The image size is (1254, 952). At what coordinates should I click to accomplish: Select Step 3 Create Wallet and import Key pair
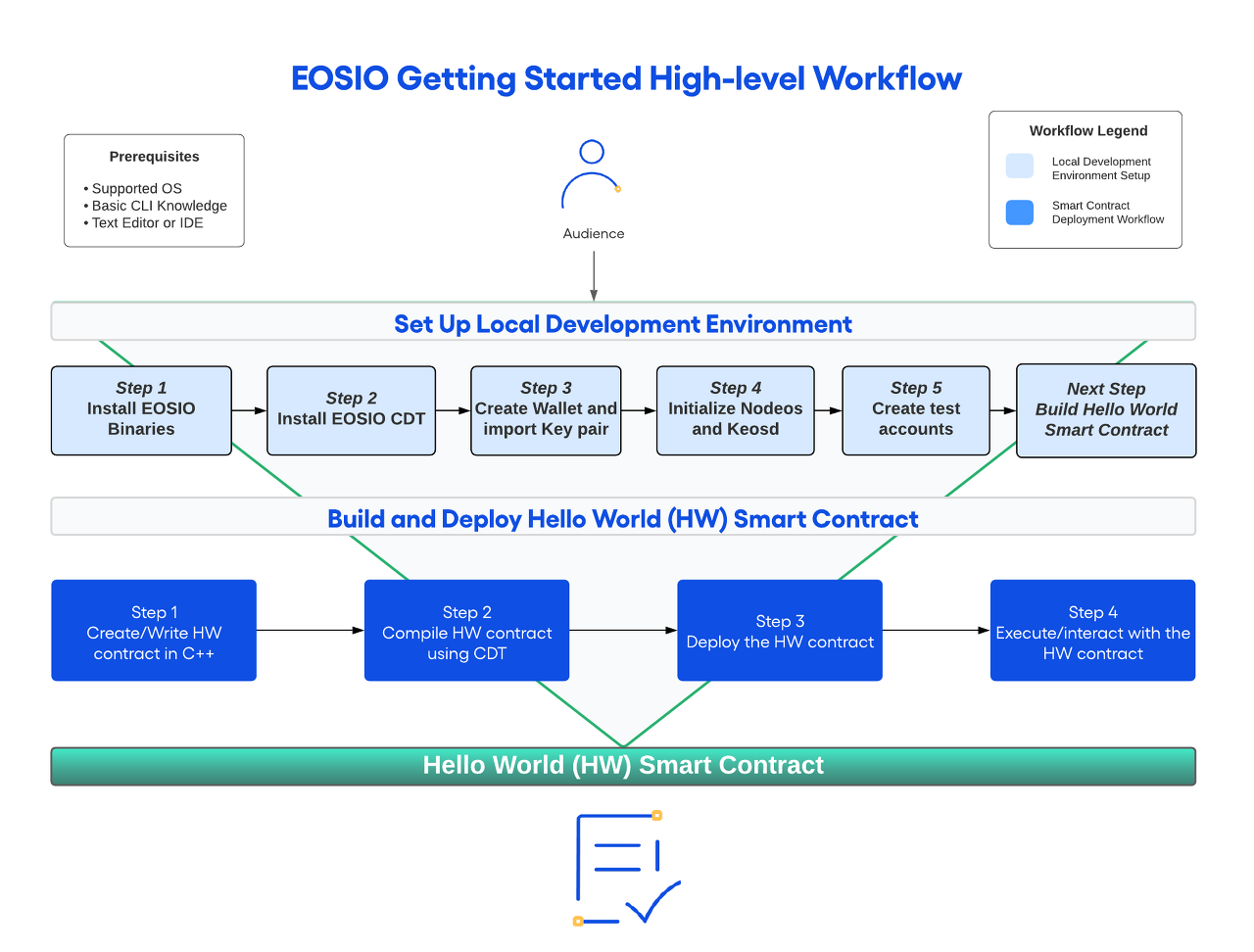click(x=546, y=410)
